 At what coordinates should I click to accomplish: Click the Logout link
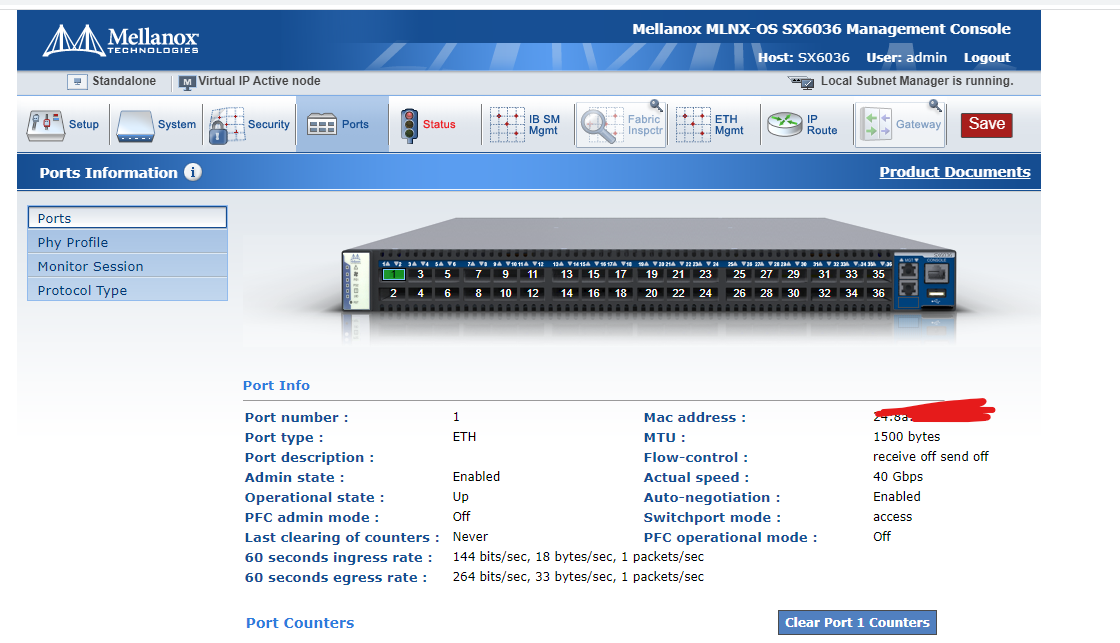[x=987, y=58]
